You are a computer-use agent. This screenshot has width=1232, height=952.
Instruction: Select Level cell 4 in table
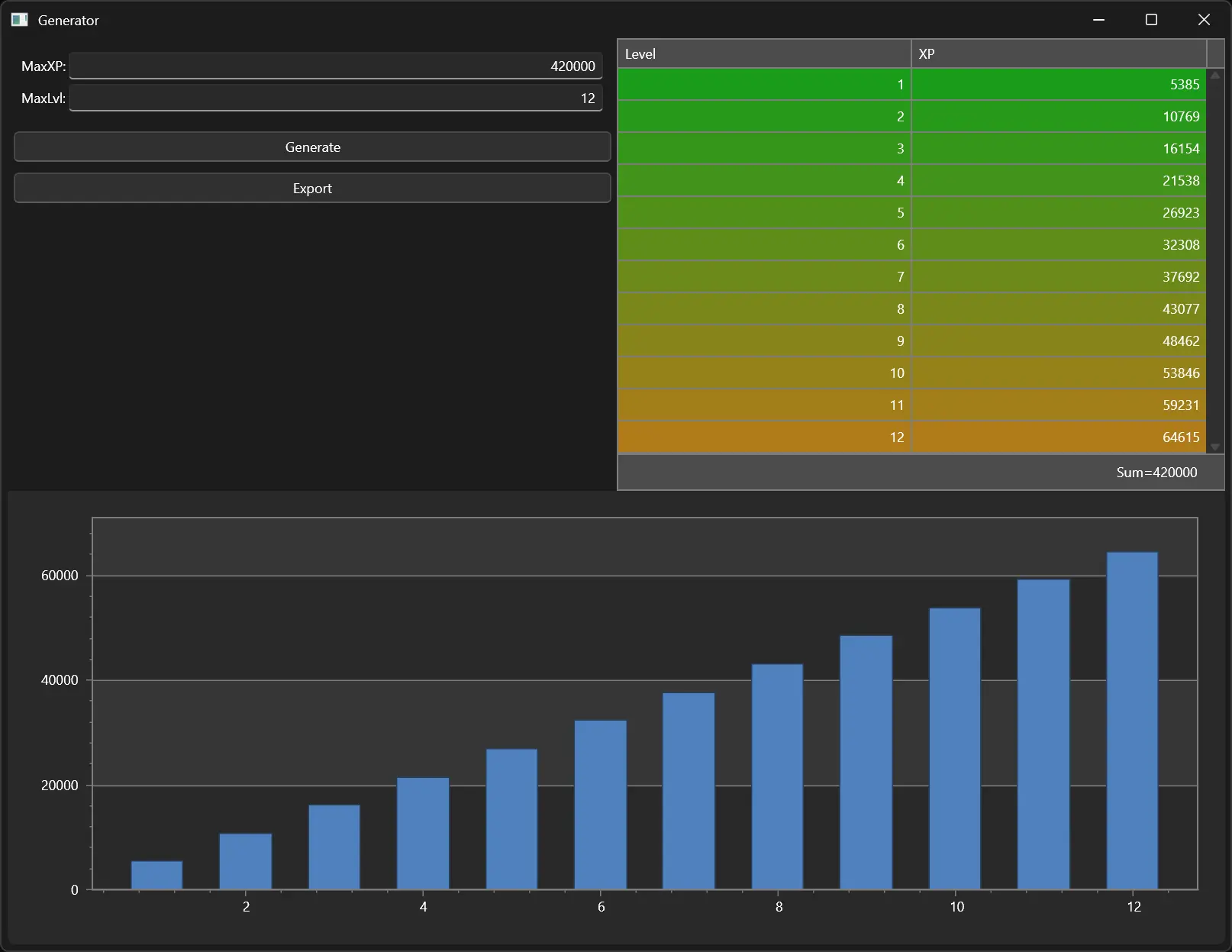coord(764,181)
